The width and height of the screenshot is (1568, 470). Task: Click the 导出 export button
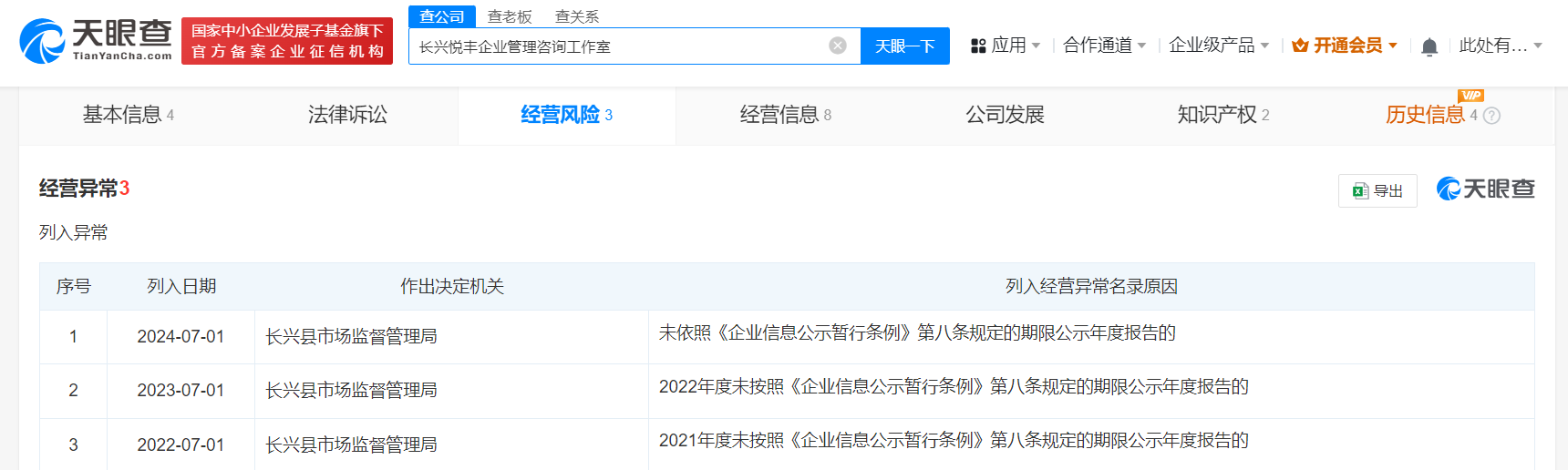1377,190
